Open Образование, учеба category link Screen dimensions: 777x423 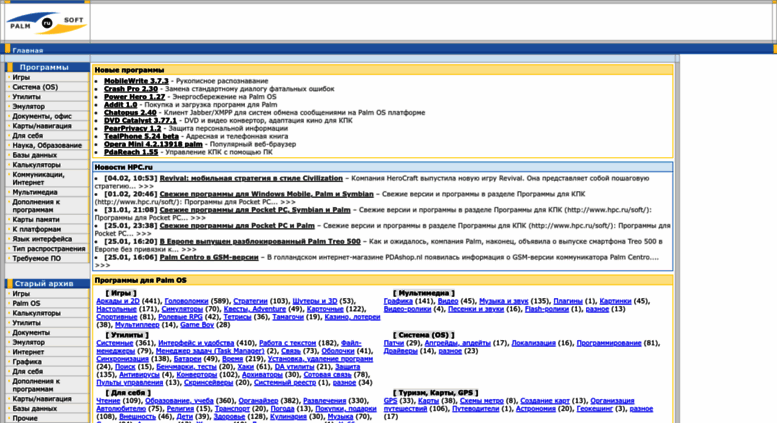click(x=179, y=401)
